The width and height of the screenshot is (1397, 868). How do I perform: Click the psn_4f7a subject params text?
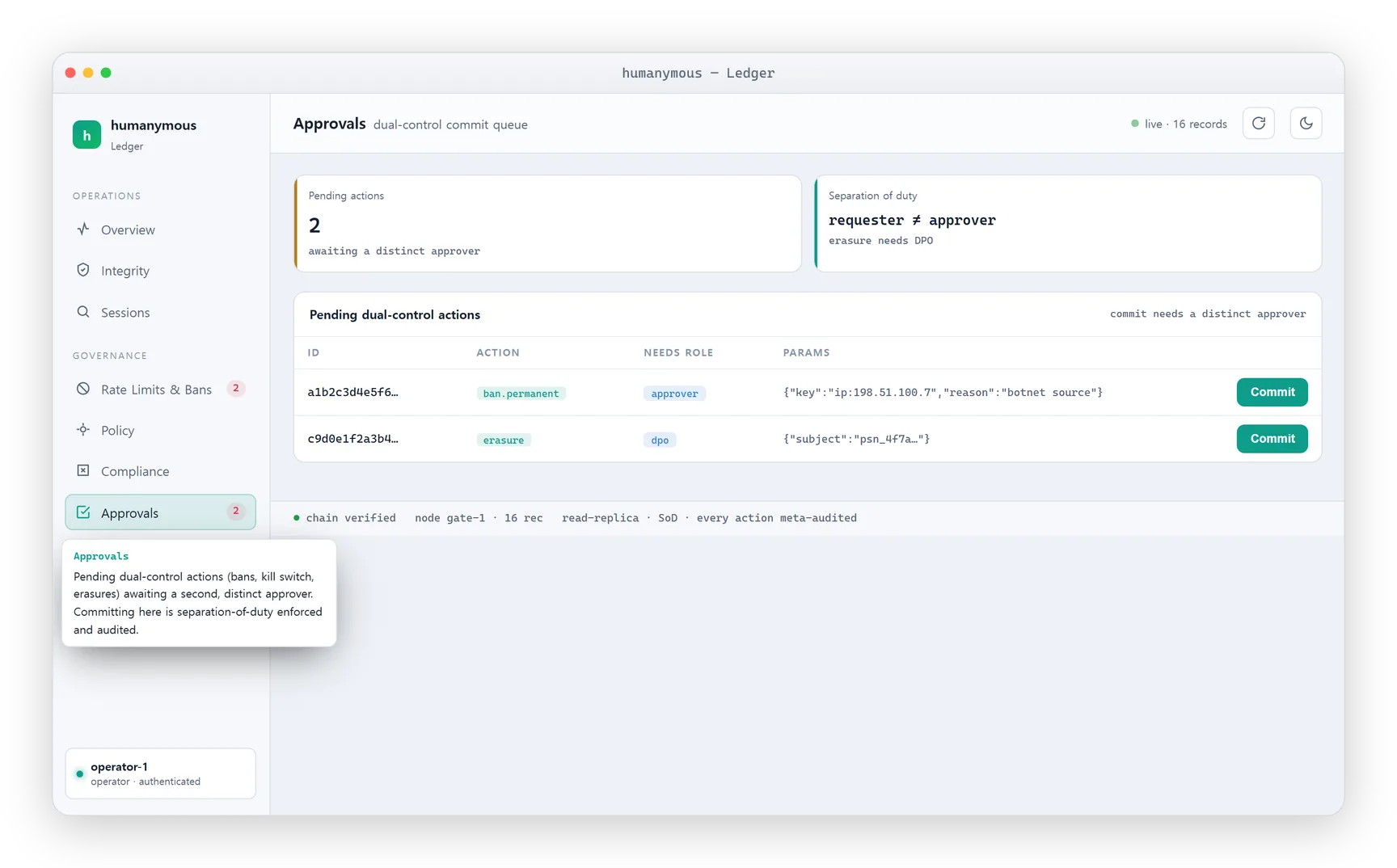(856, 439)
